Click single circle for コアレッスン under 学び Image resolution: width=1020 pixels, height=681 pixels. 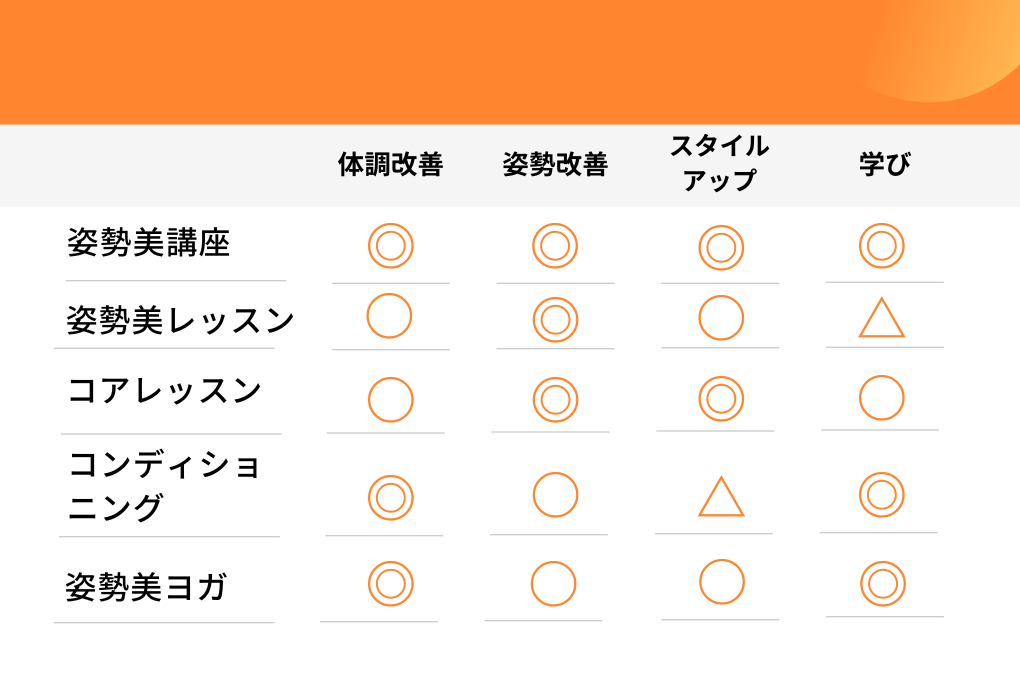(881, 397)
